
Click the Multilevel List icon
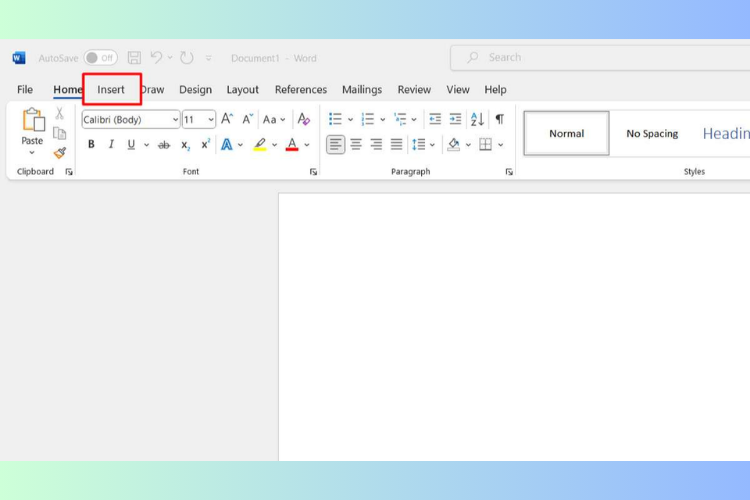400,119
